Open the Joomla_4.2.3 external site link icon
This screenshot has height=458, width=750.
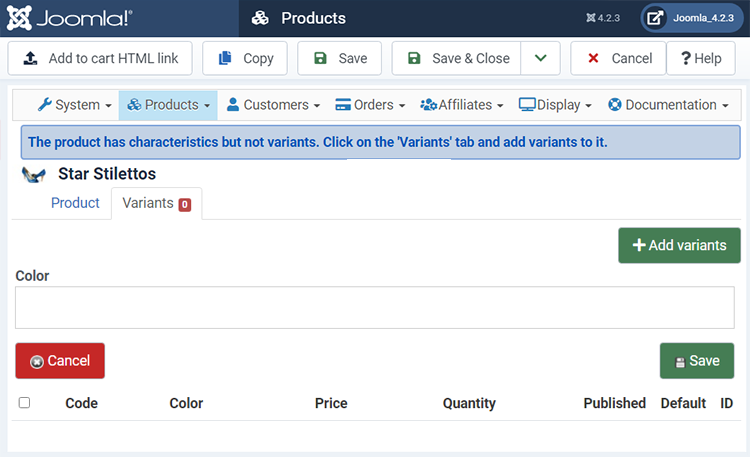[655, 18]
